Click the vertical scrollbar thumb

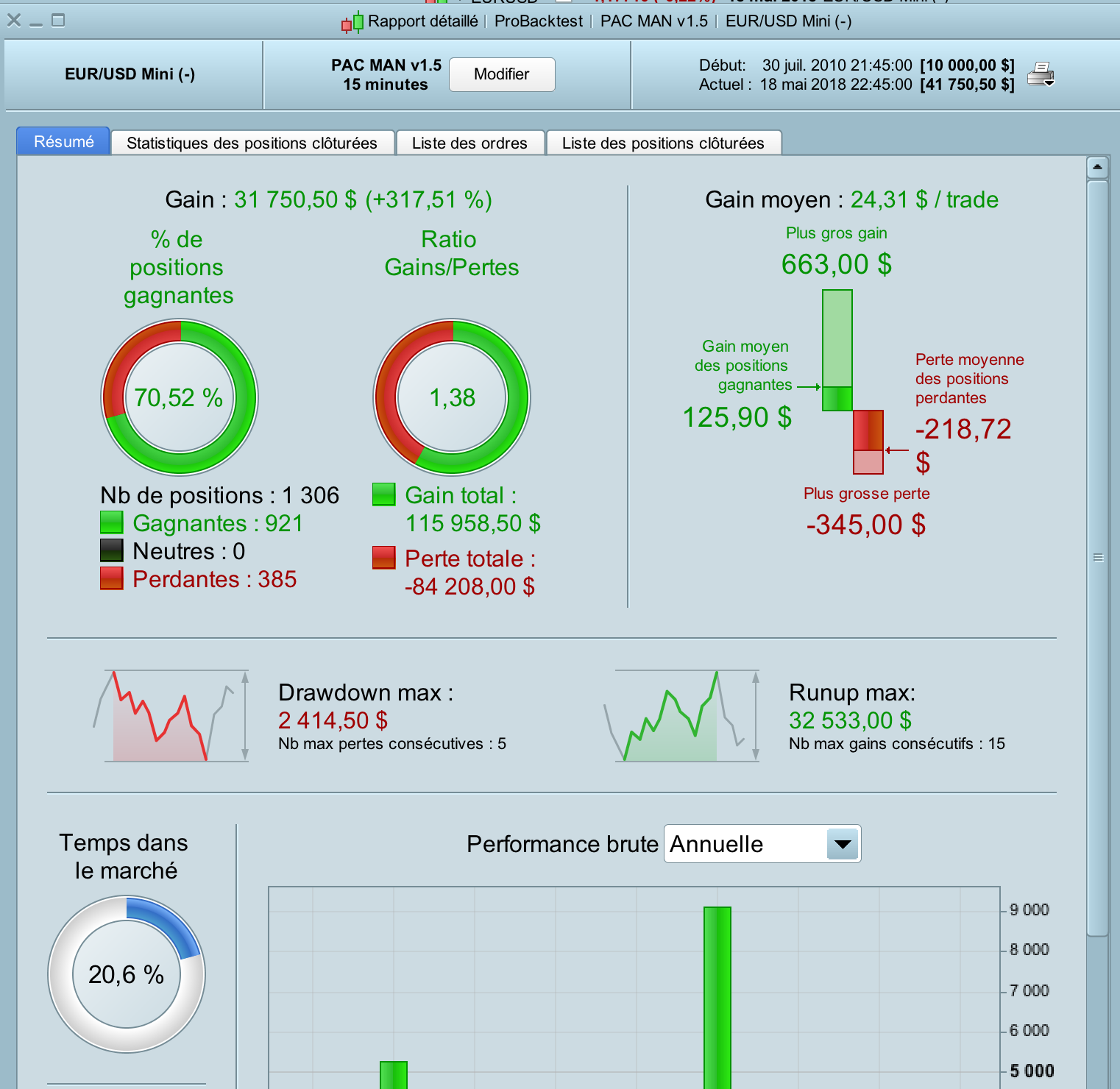(x=1097, y=558)
